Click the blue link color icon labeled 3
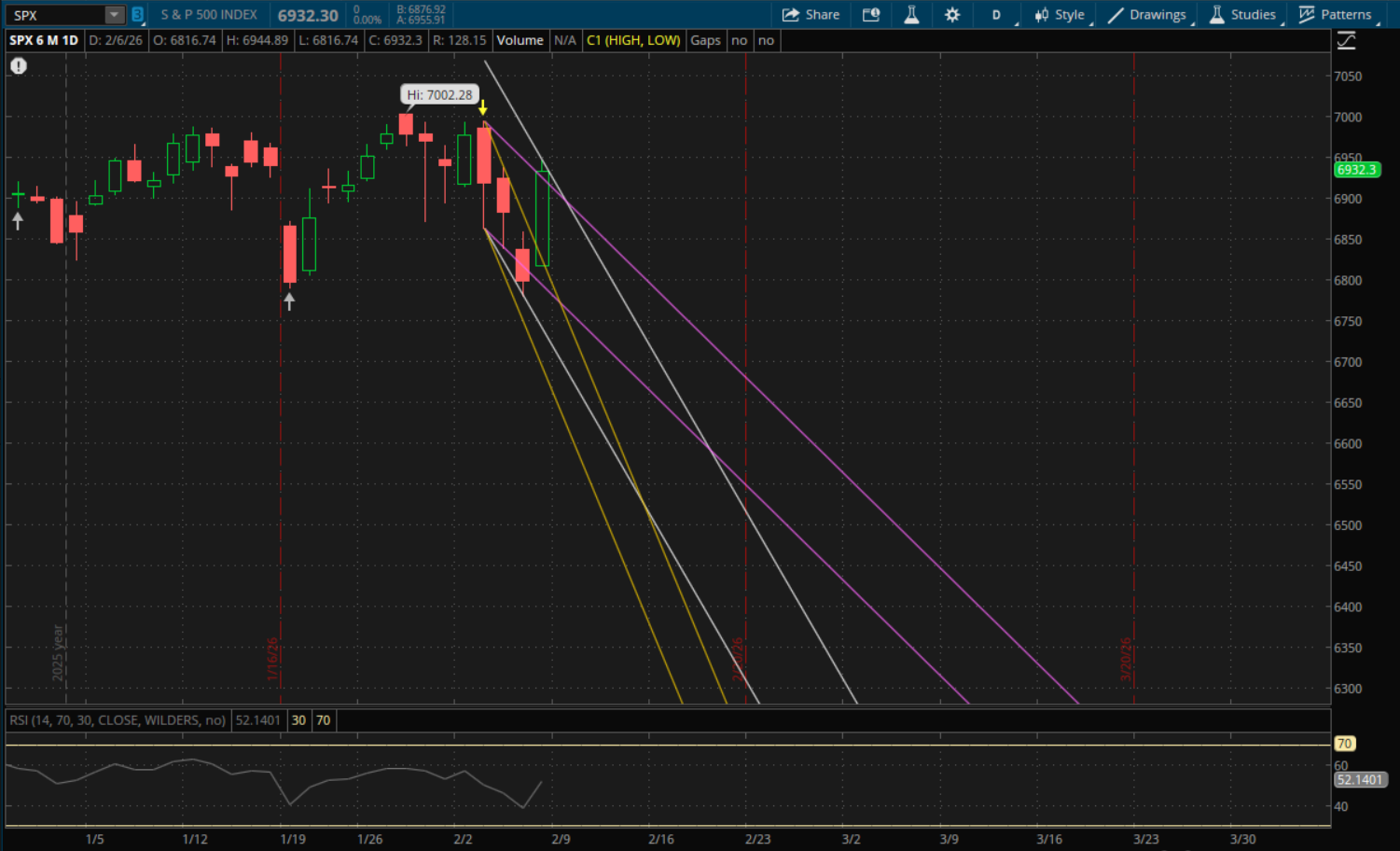Image resolution: width=1400 pixels, height=851 pixels. [137, 15]
